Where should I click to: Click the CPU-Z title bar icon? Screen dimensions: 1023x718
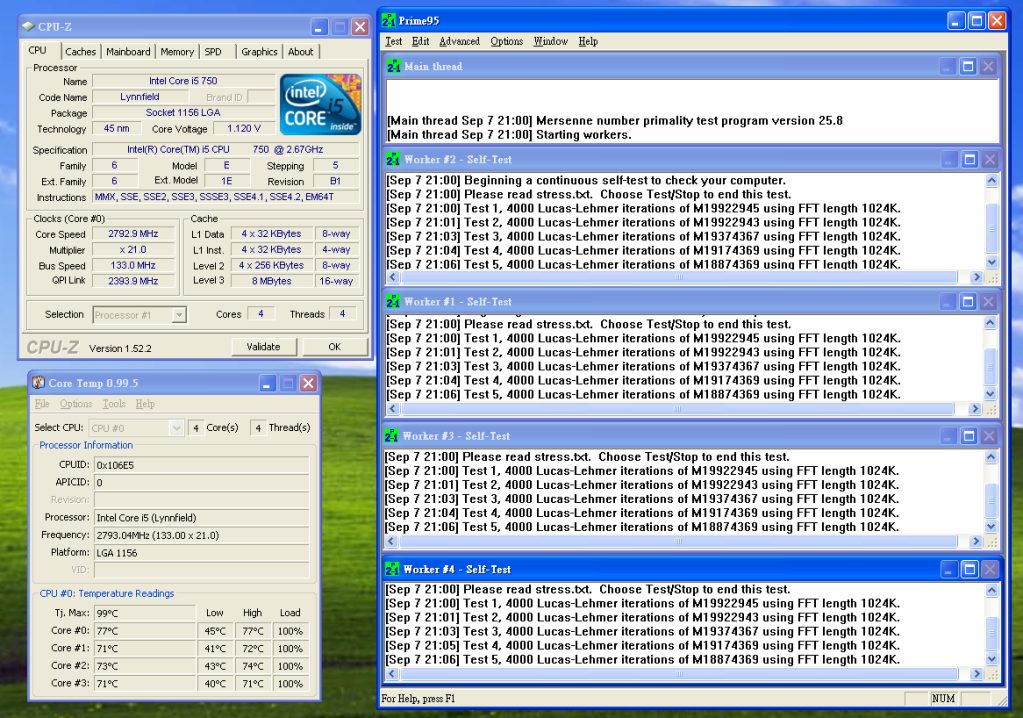coord(28,27)
